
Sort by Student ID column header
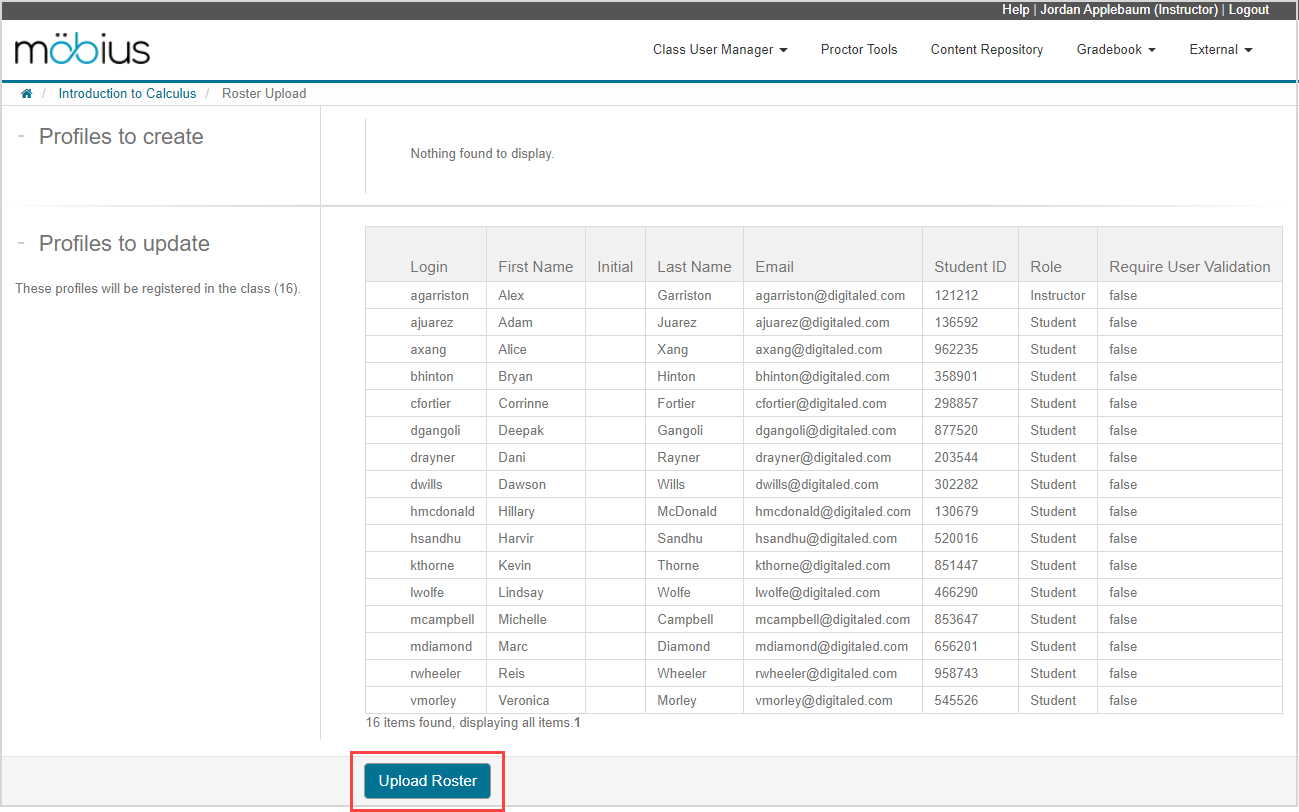tap(970, 267)
